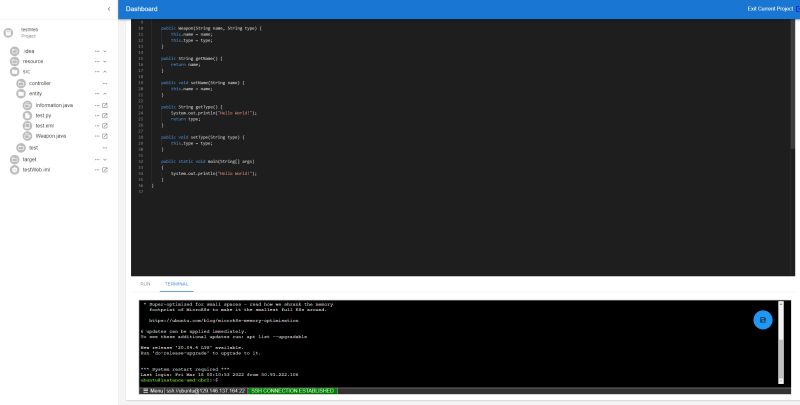Viewport: 800px width, 405px height.
Task: Open more options for src folder
Action: (97, 71)
